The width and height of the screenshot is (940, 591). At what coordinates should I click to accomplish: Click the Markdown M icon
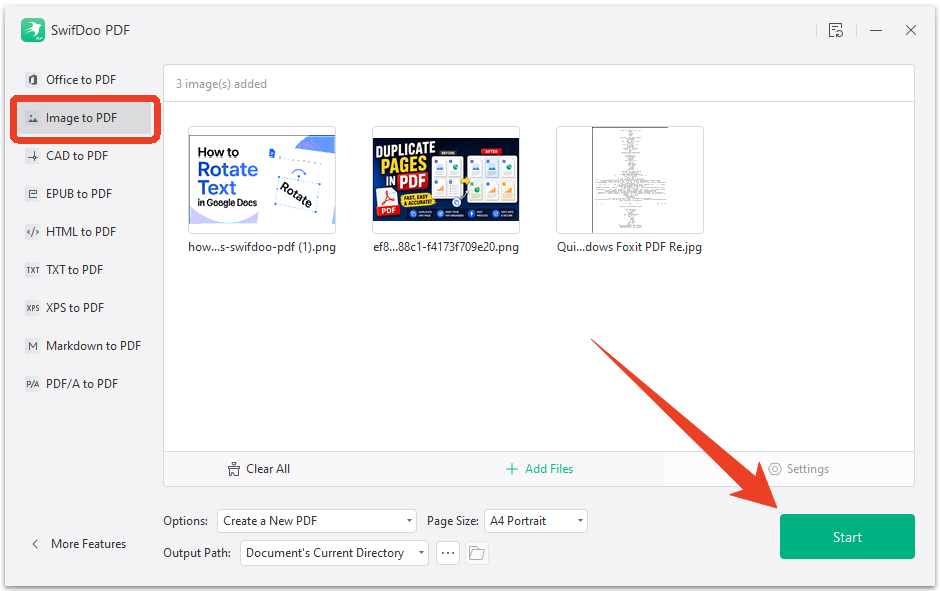coord(33,346)
